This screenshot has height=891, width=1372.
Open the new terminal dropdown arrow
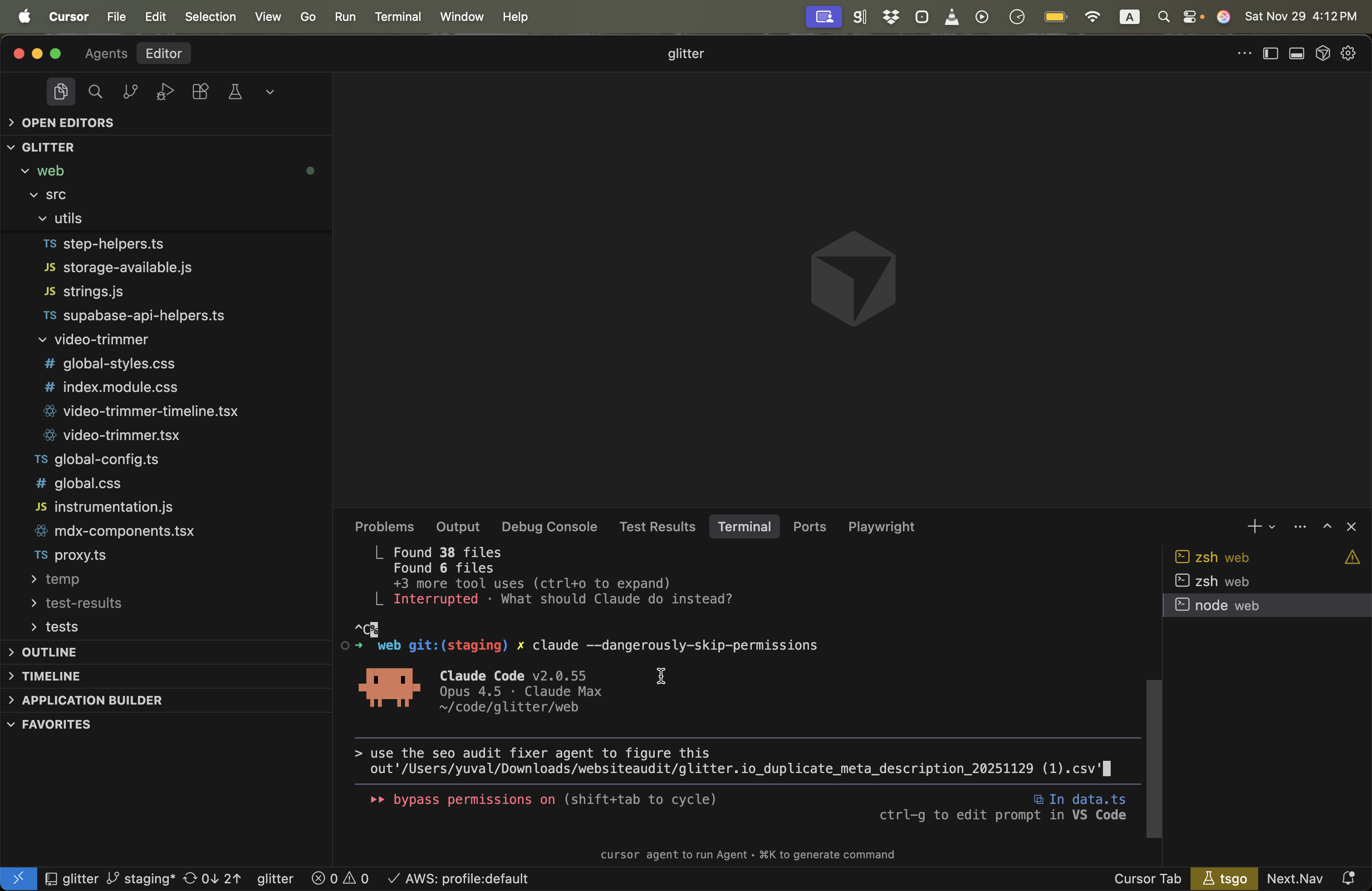[1272, 527]
